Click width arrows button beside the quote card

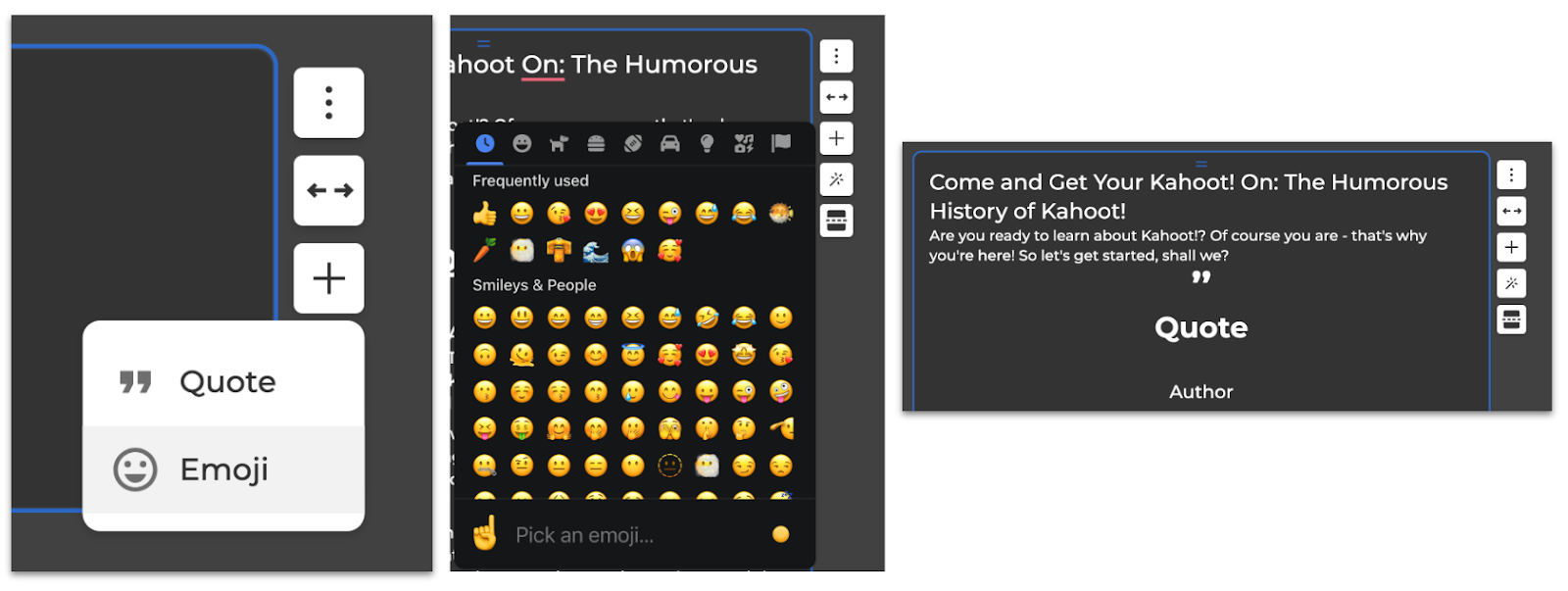[x=1511, y=211]
